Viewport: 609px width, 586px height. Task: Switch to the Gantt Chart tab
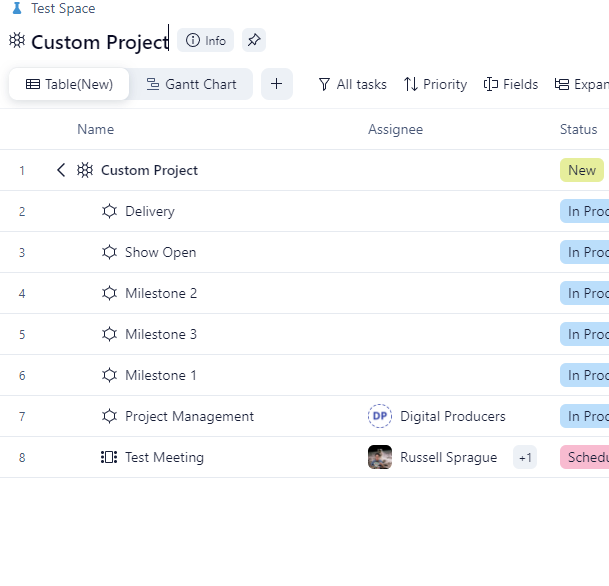point(191,84)
